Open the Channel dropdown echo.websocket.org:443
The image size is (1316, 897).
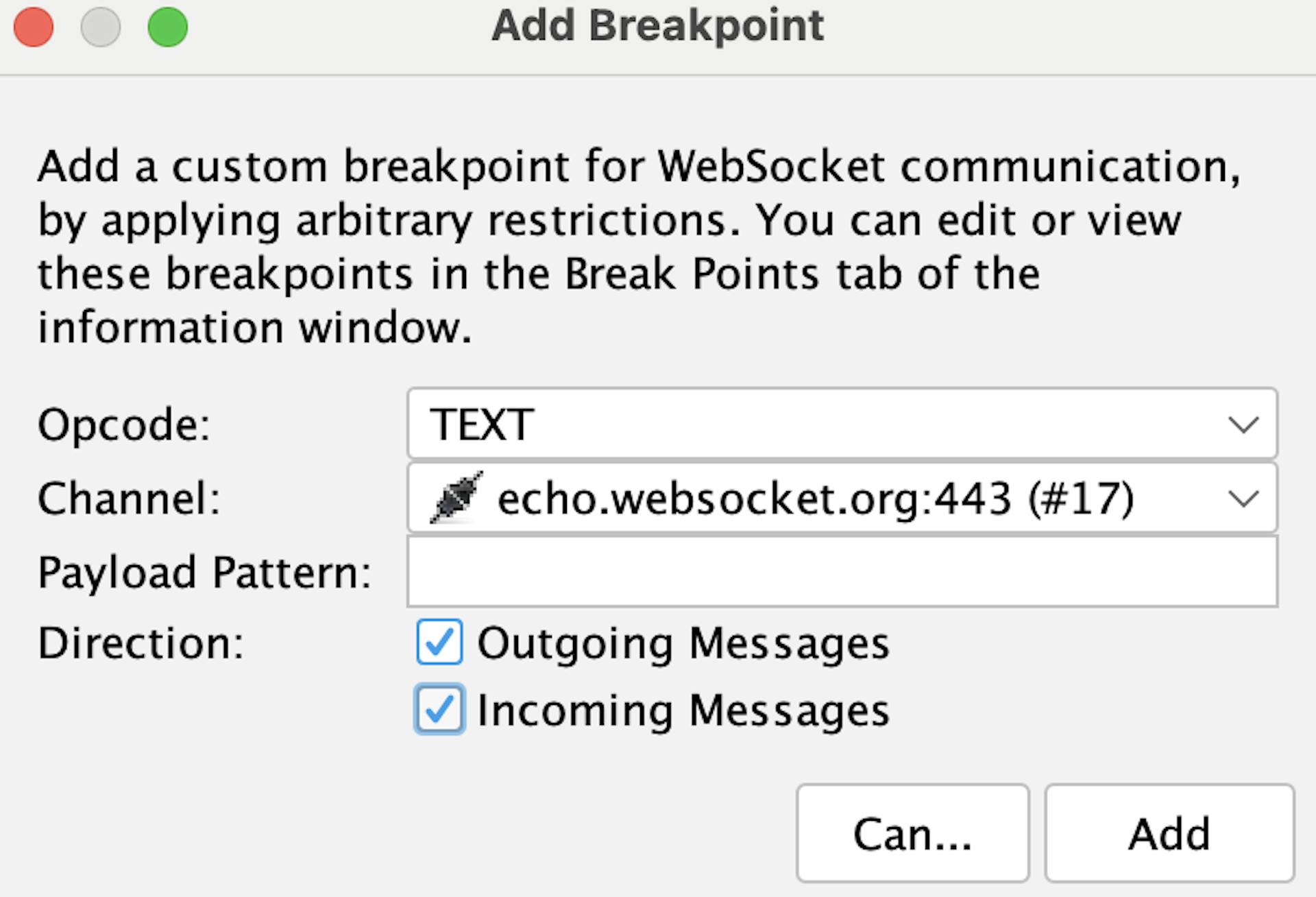(822, 499)
